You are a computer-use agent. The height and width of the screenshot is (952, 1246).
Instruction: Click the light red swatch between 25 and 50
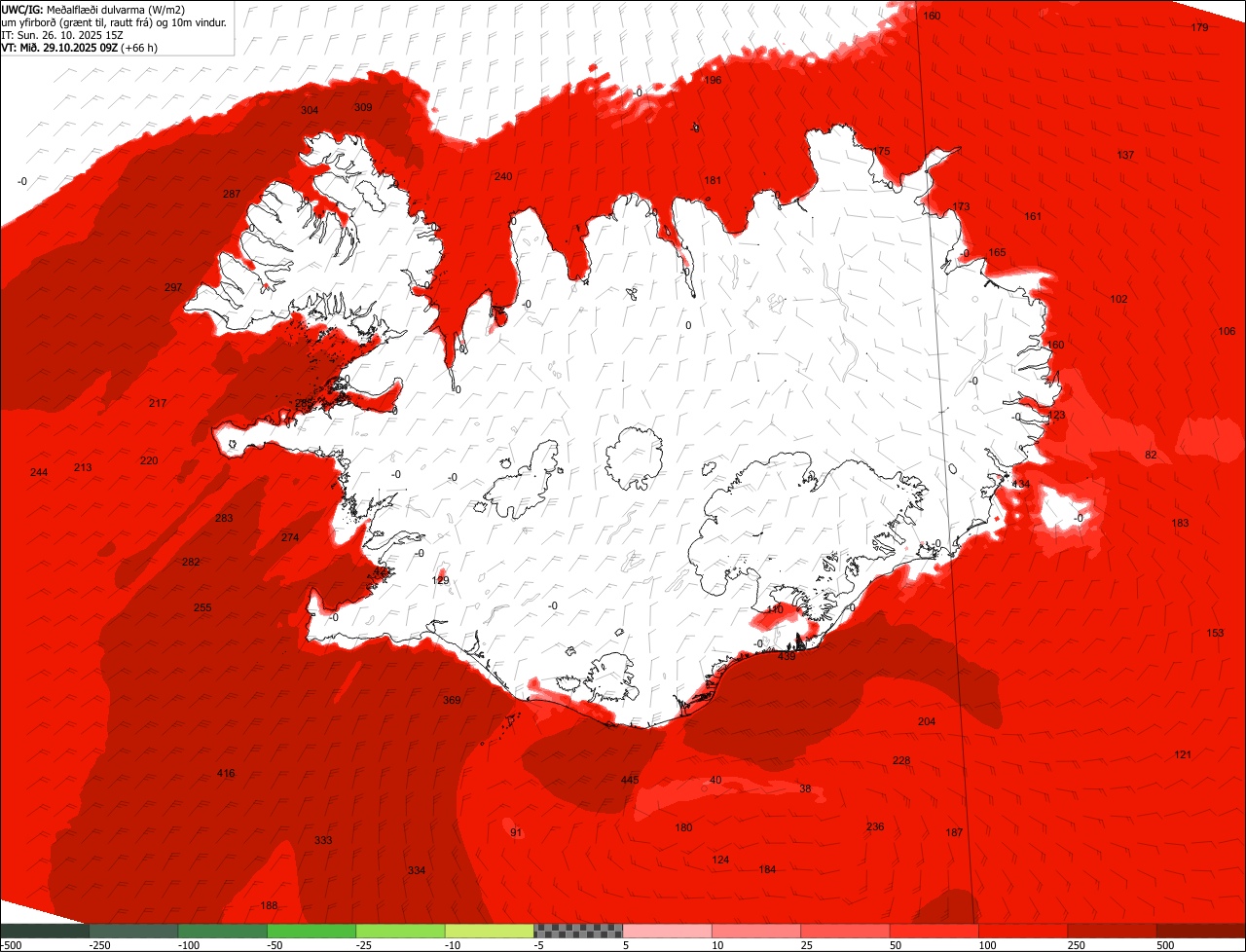(x=845, y=931)
